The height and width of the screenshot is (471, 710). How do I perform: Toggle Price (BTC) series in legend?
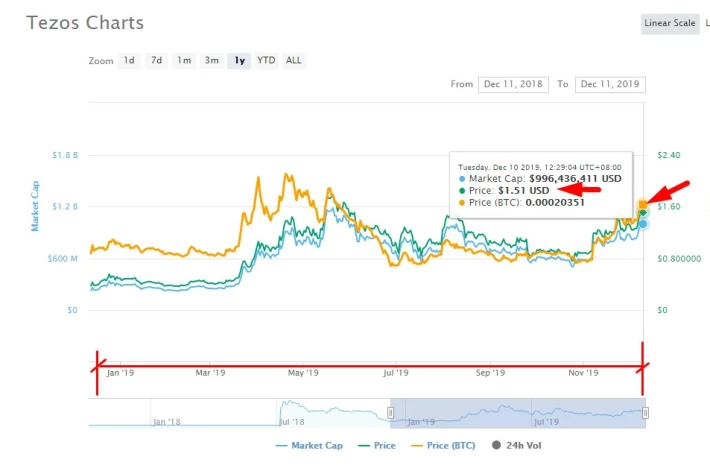(443, 446)
